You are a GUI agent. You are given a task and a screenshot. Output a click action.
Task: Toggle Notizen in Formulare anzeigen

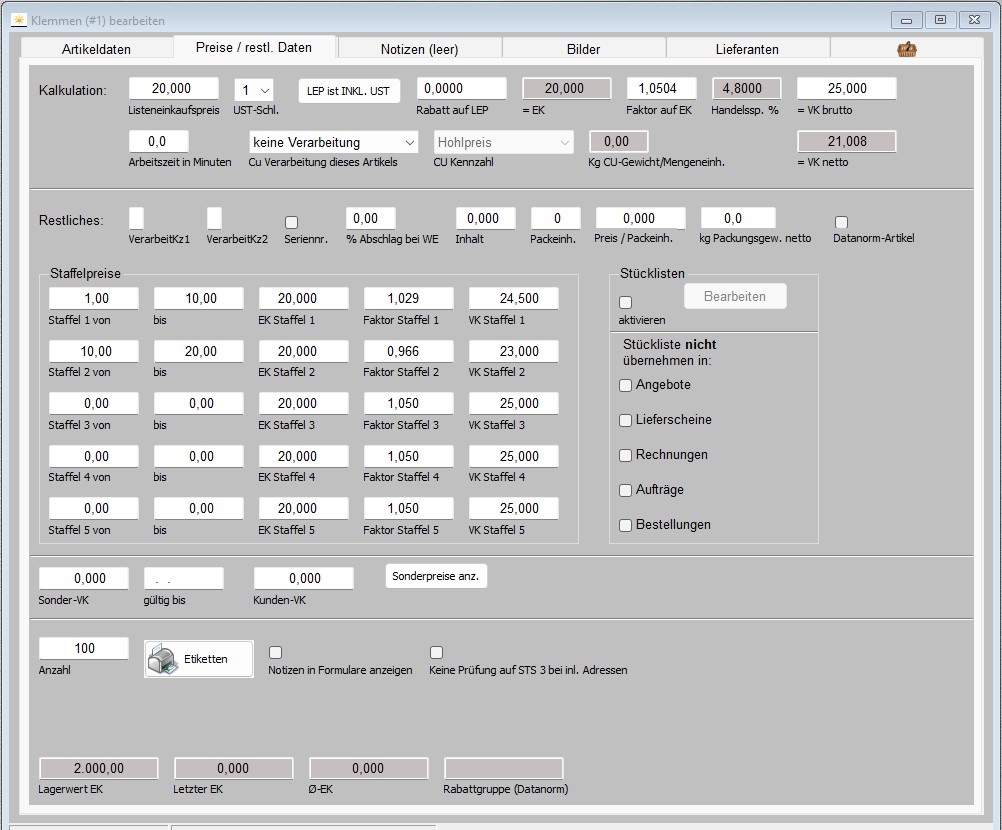pyautogui.click(x=276, y=652)
